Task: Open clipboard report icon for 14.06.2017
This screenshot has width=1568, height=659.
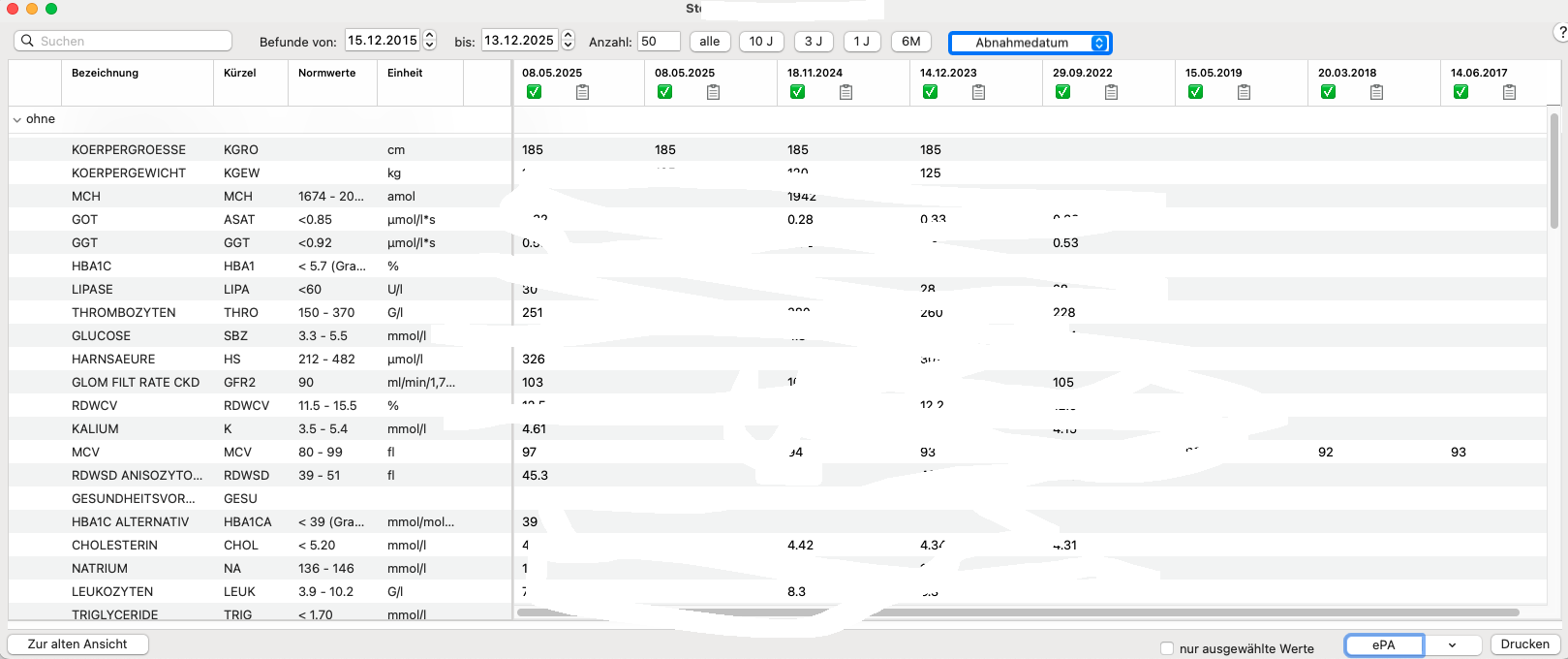Action: [x=1509, y=92]
